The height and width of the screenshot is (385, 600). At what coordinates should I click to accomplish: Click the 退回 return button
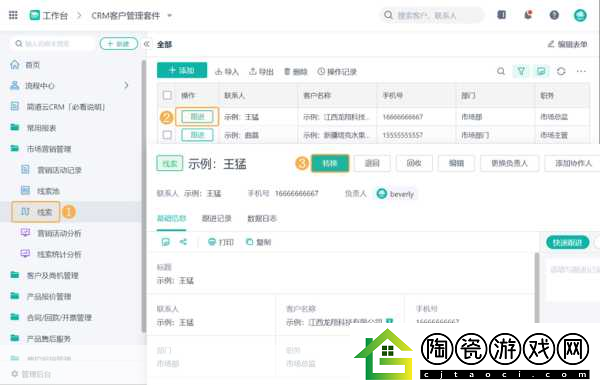(x=372, y=163)
